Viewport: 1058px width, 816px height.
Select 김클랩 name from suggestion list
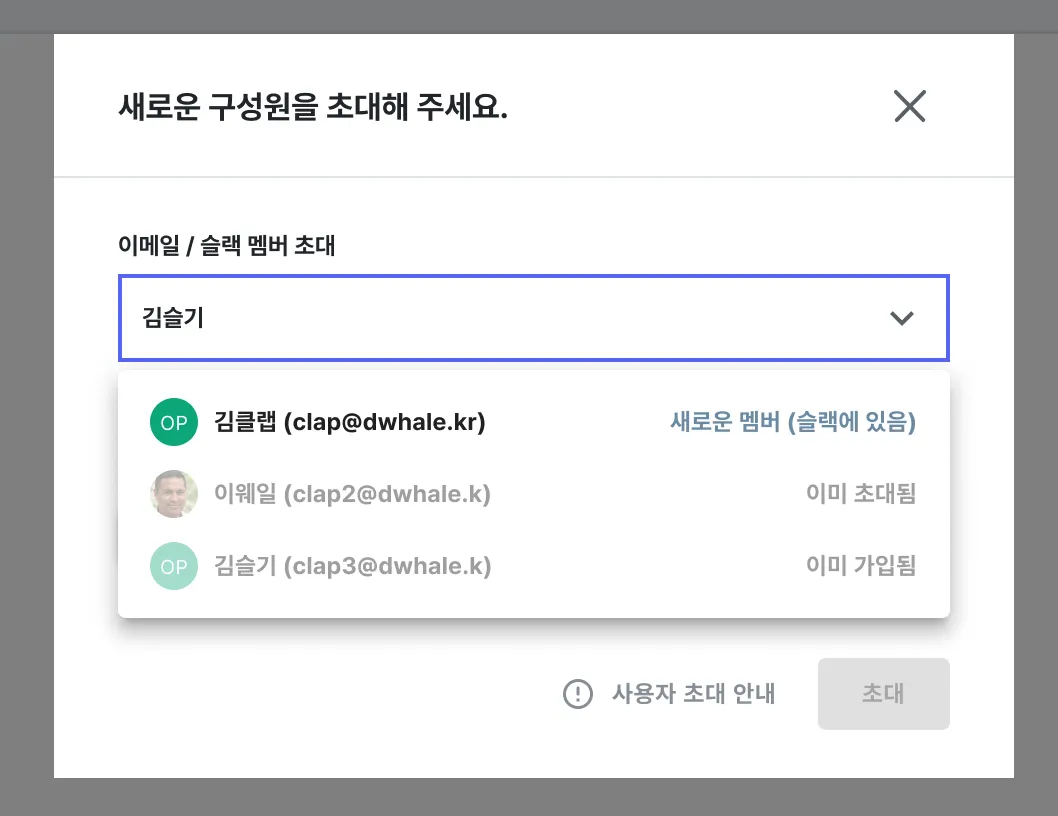click(x=245, y=422)
